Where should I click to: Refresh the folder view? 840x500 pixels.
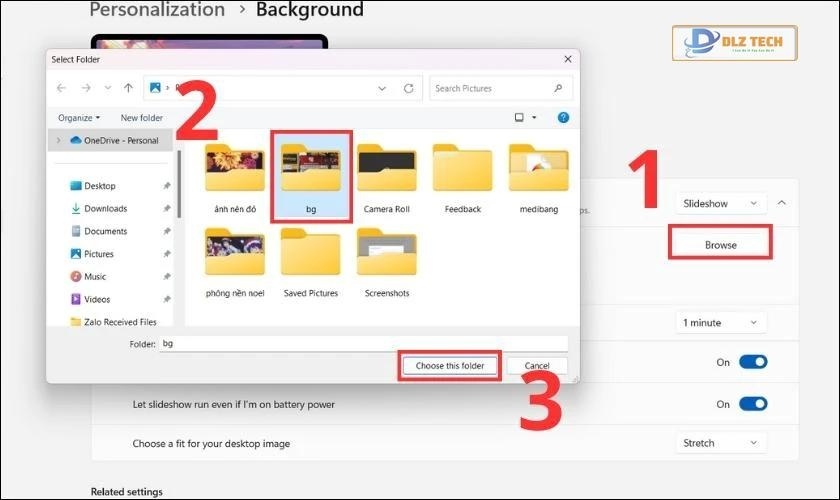tap(408, 88)
